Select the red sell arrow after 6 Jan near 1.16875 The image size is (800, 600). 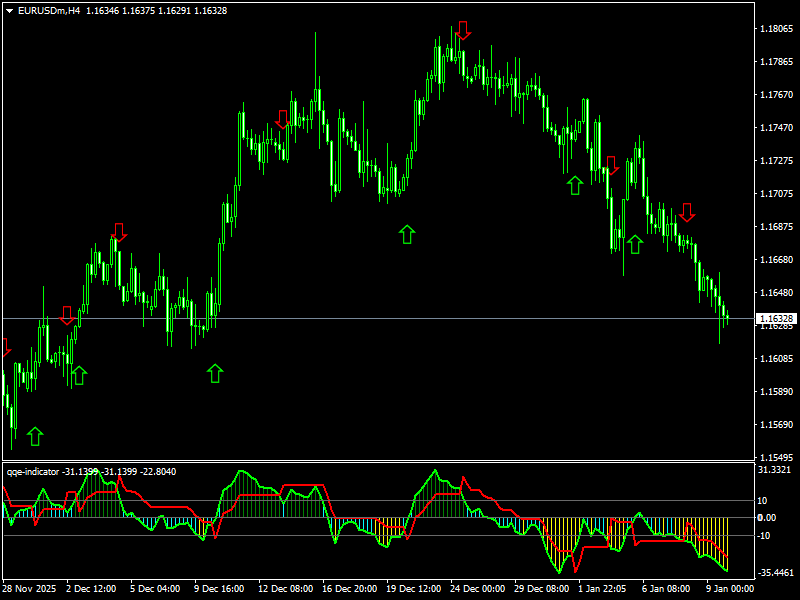pos(687,212)
